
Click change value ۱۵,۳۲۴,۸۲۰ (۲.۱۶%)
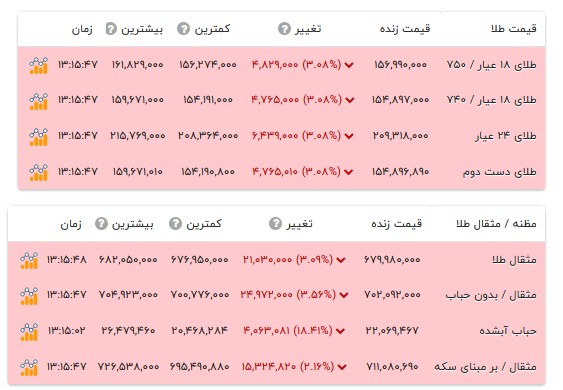tap(288, 367)
